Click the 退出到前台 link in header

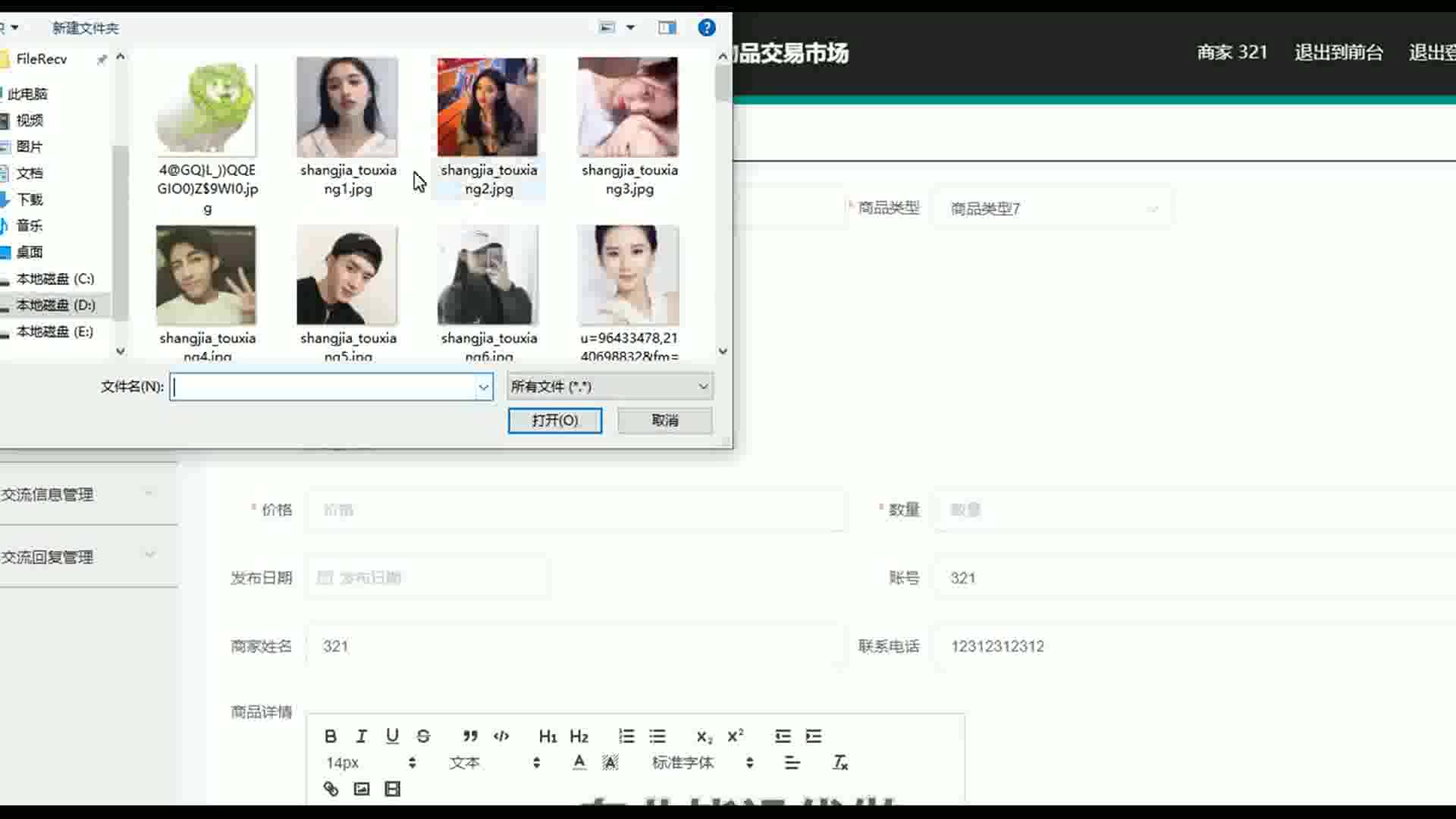[1338, 52]
